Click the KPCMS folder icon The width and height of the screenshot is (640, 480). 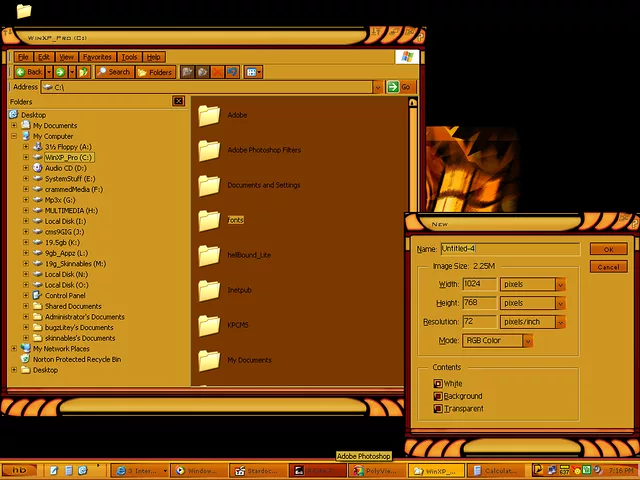[209, 325]
